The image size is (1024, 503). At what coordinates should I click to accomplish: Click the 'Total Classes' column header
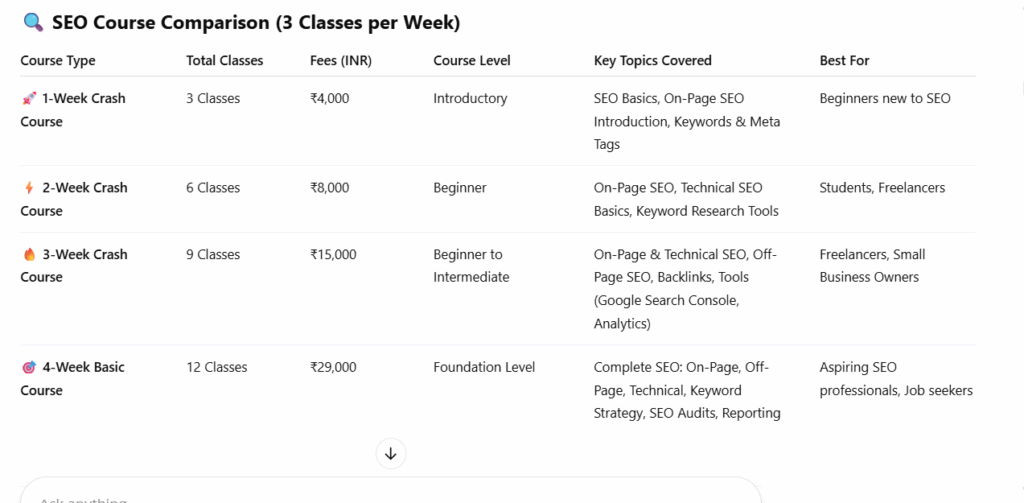225,61
